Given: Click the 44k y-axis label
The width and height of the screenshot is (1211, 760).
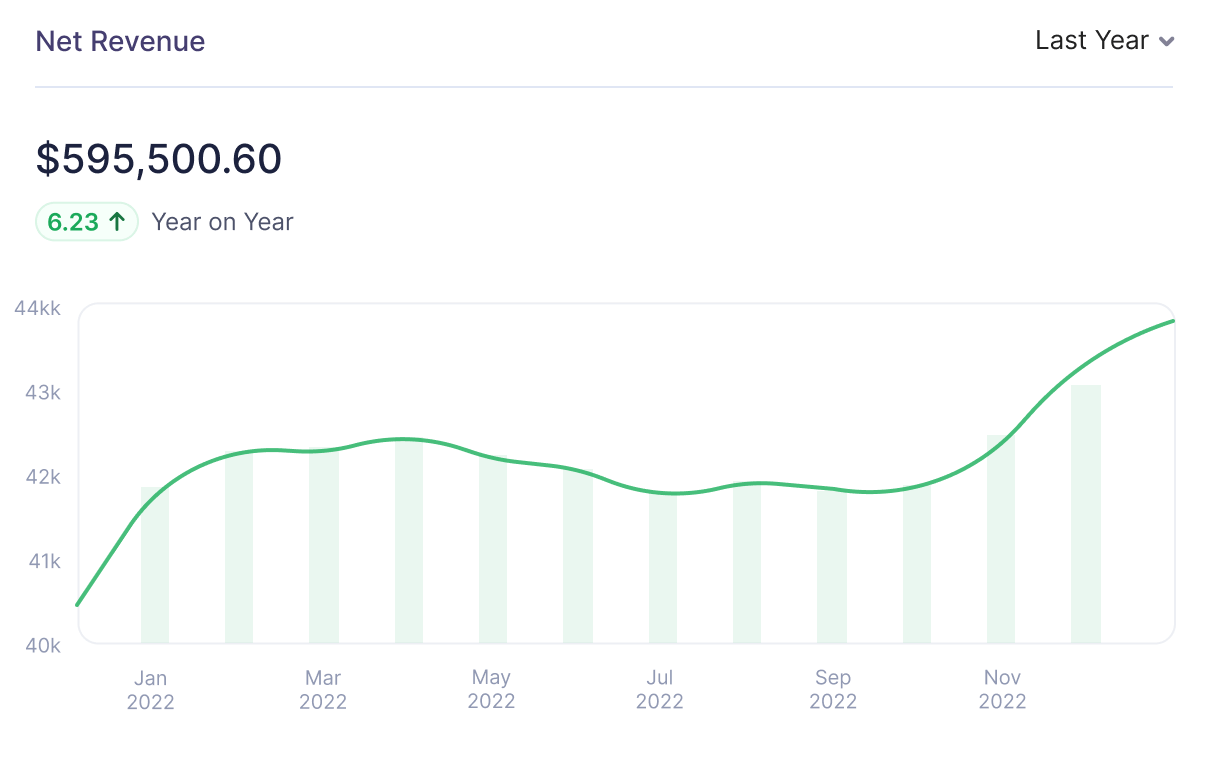Looking at the screenshot, I should (39, 308).
